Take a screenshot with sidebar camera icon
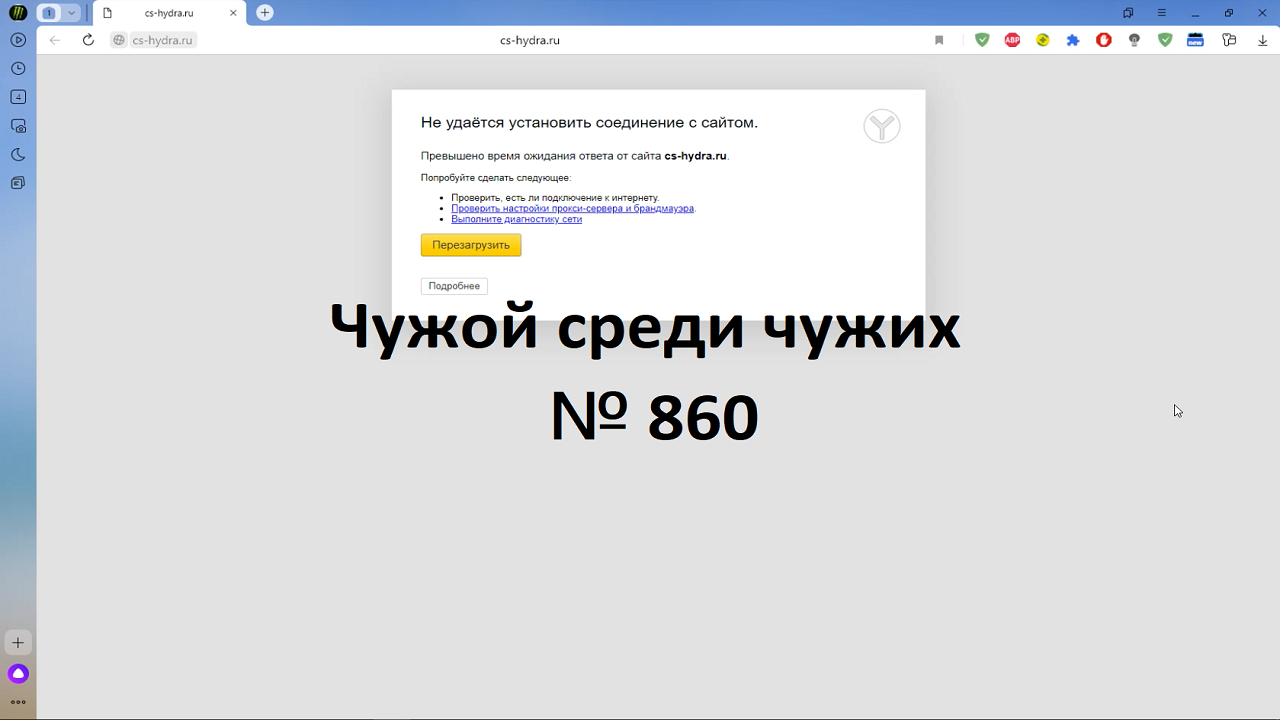Screen dimensions: 1280x720 tap(18, 126)
